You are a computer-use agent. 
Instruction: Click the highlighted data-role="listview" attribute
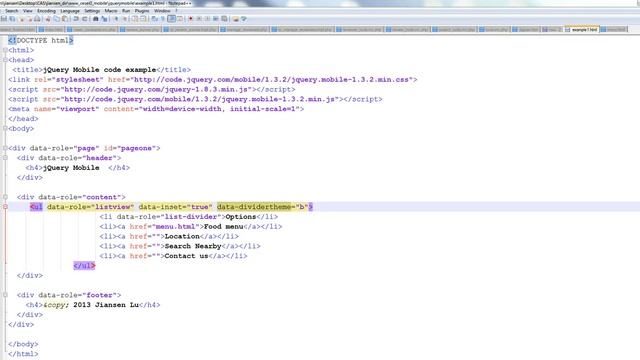point(91,207)
